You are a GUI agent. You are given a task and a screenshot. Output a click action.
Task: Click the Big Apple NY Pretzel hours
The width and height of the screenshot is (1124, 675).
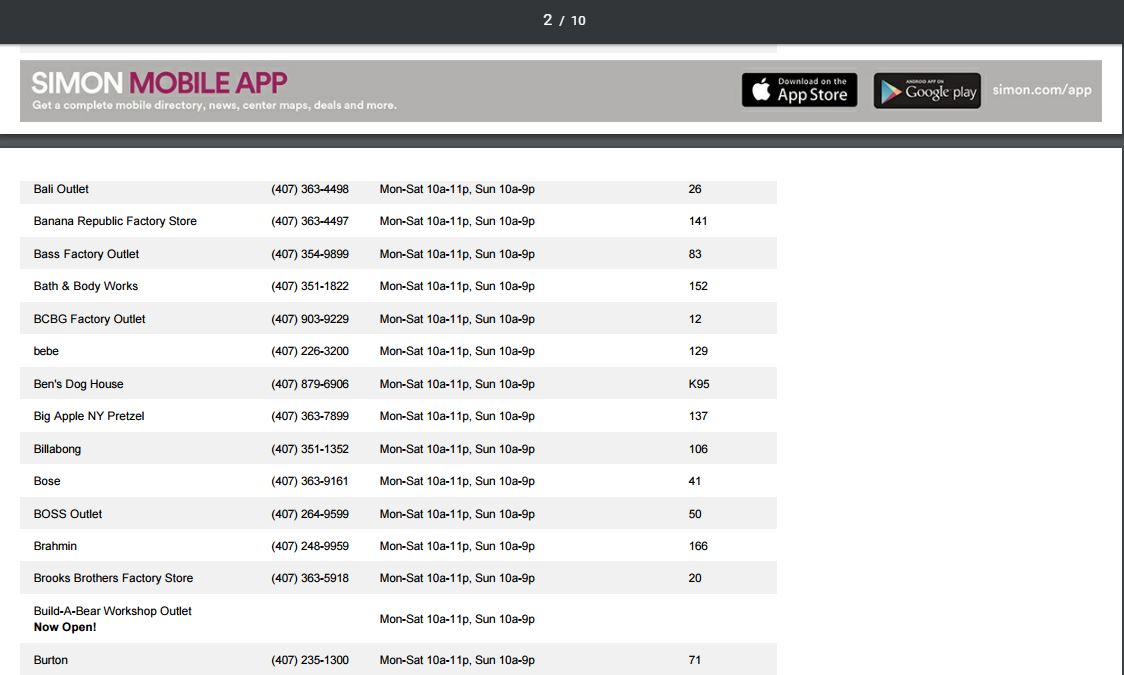(x=457, y=416)
